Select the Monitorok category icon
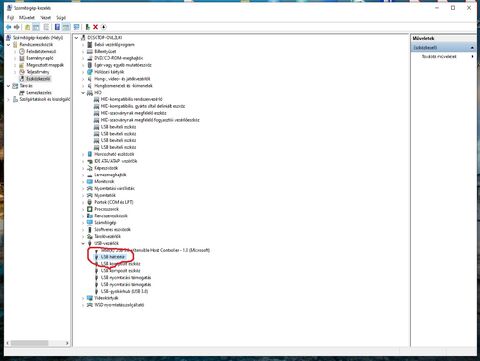The image size is (480, 361). click(x=89, y=182)
